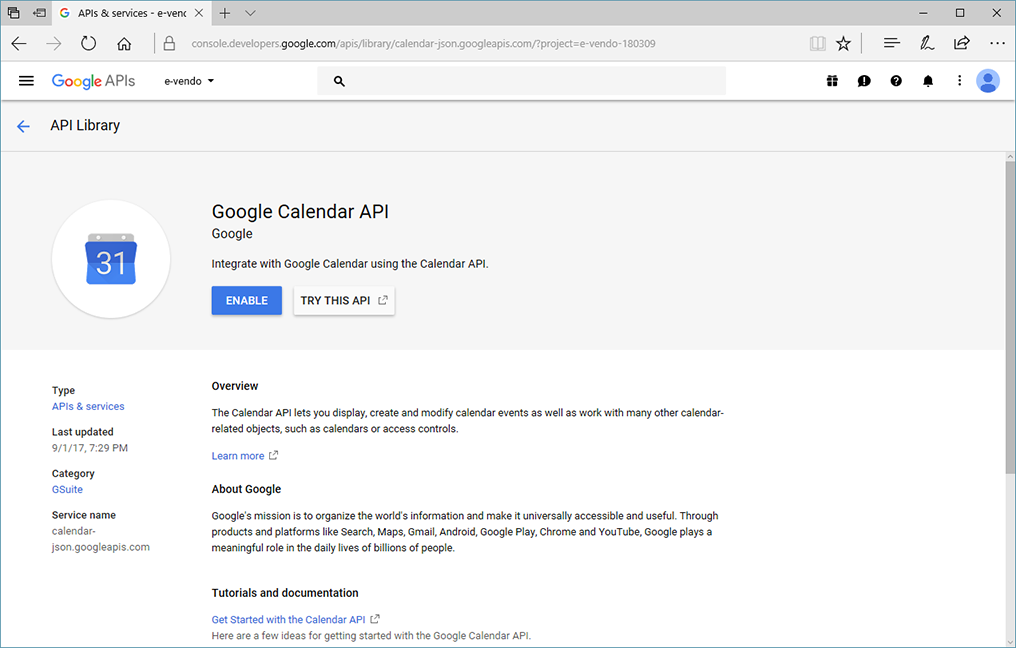Open the e-vendo project selector dropdown
1016x648 pixels.
pyautogui.click(x=189, y=81)
